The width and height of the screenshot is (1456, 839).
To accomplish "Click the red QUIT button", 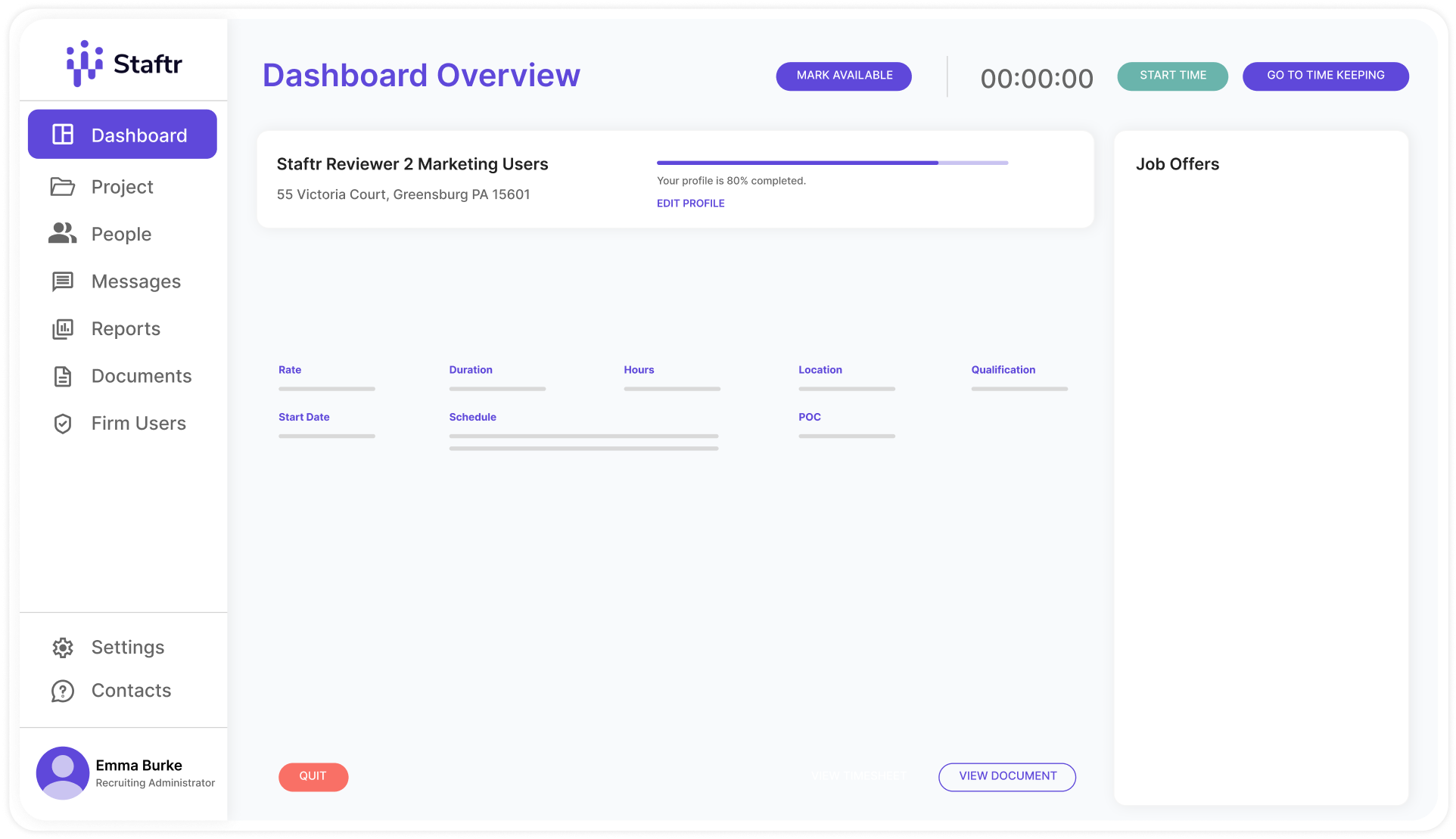I will click(313, 777).
